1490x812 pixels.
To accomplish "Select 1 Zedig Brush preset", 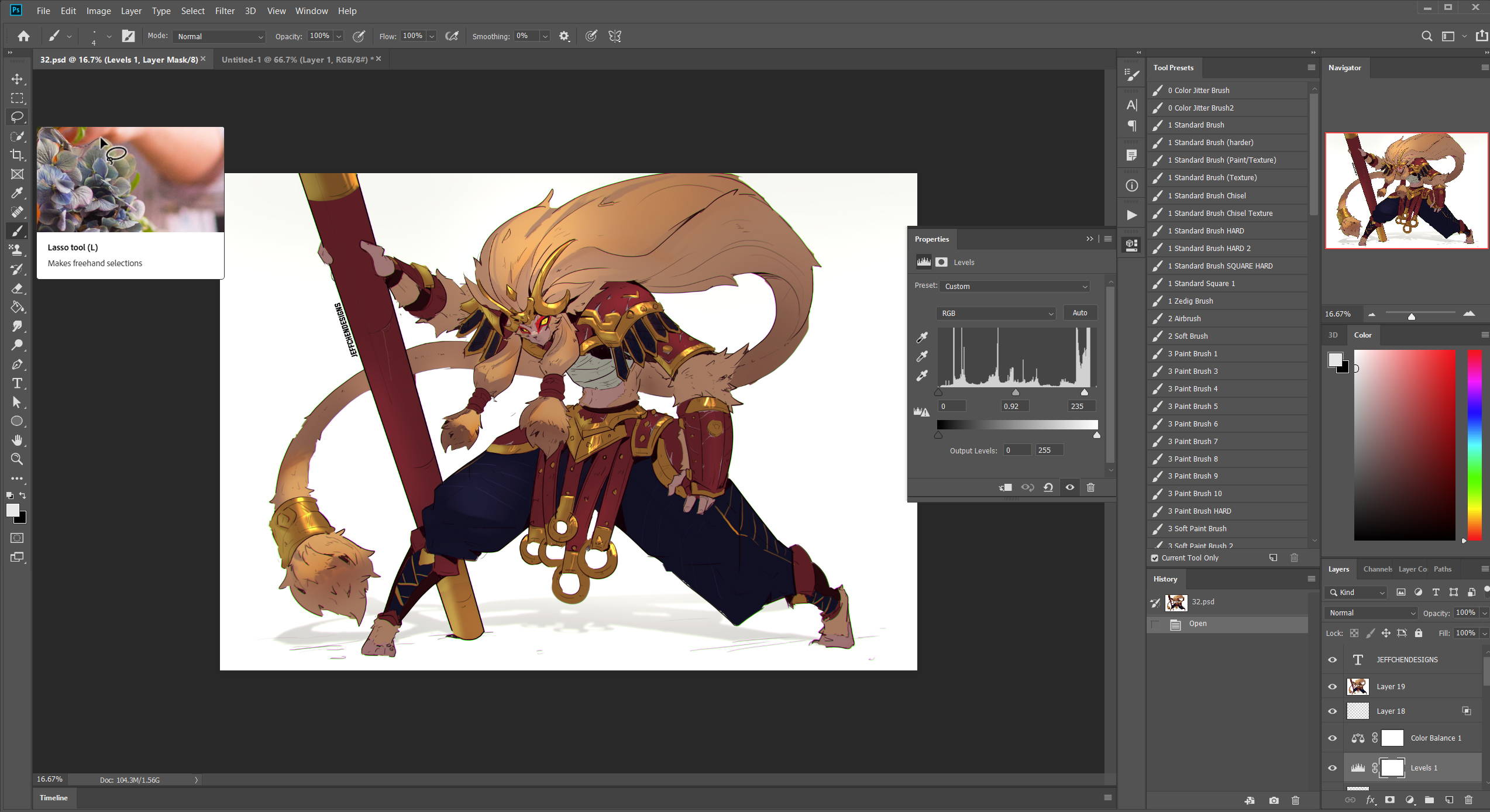I will (1227, 301).
